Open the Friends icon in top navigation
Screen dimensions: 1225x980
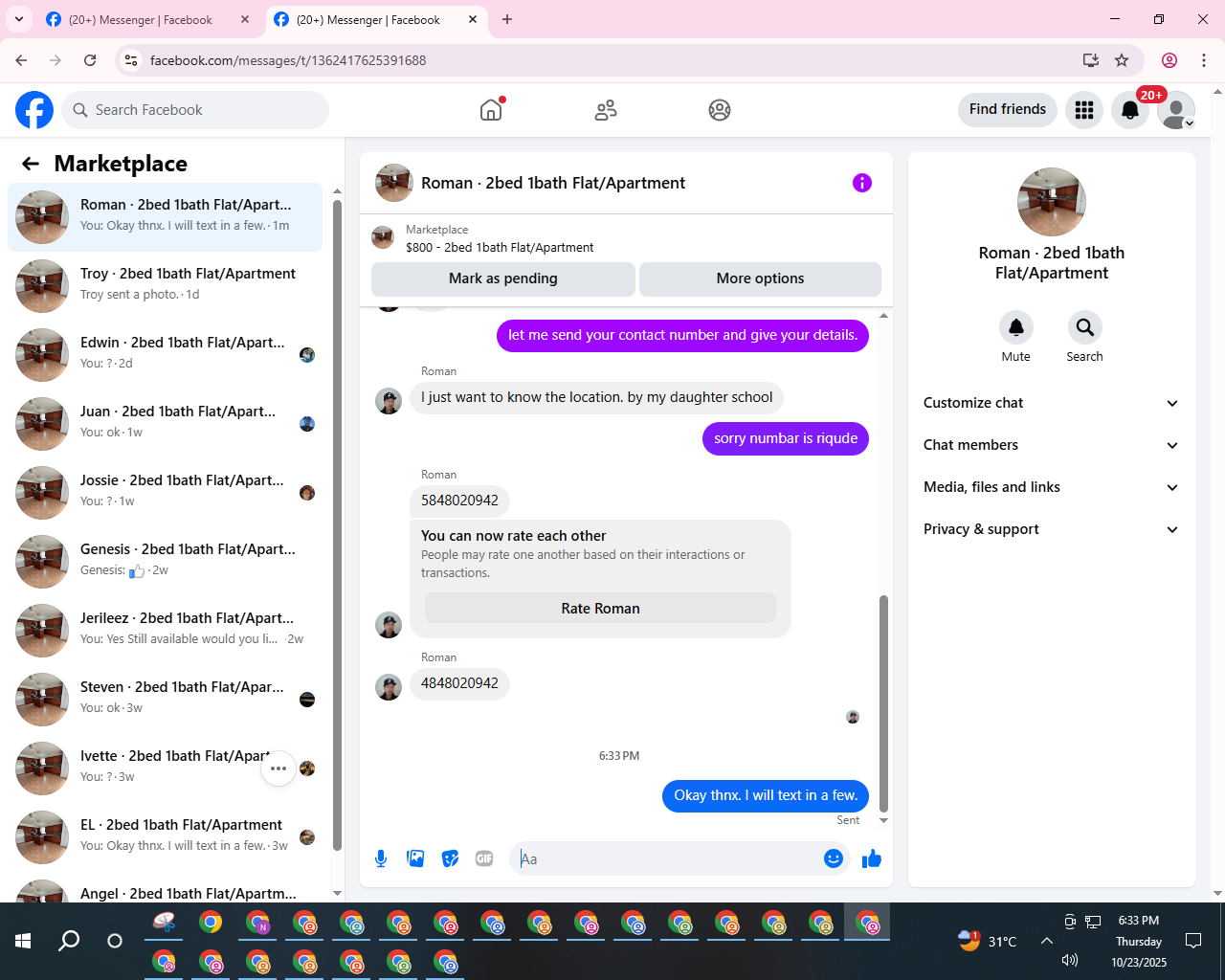pos(606,110)
